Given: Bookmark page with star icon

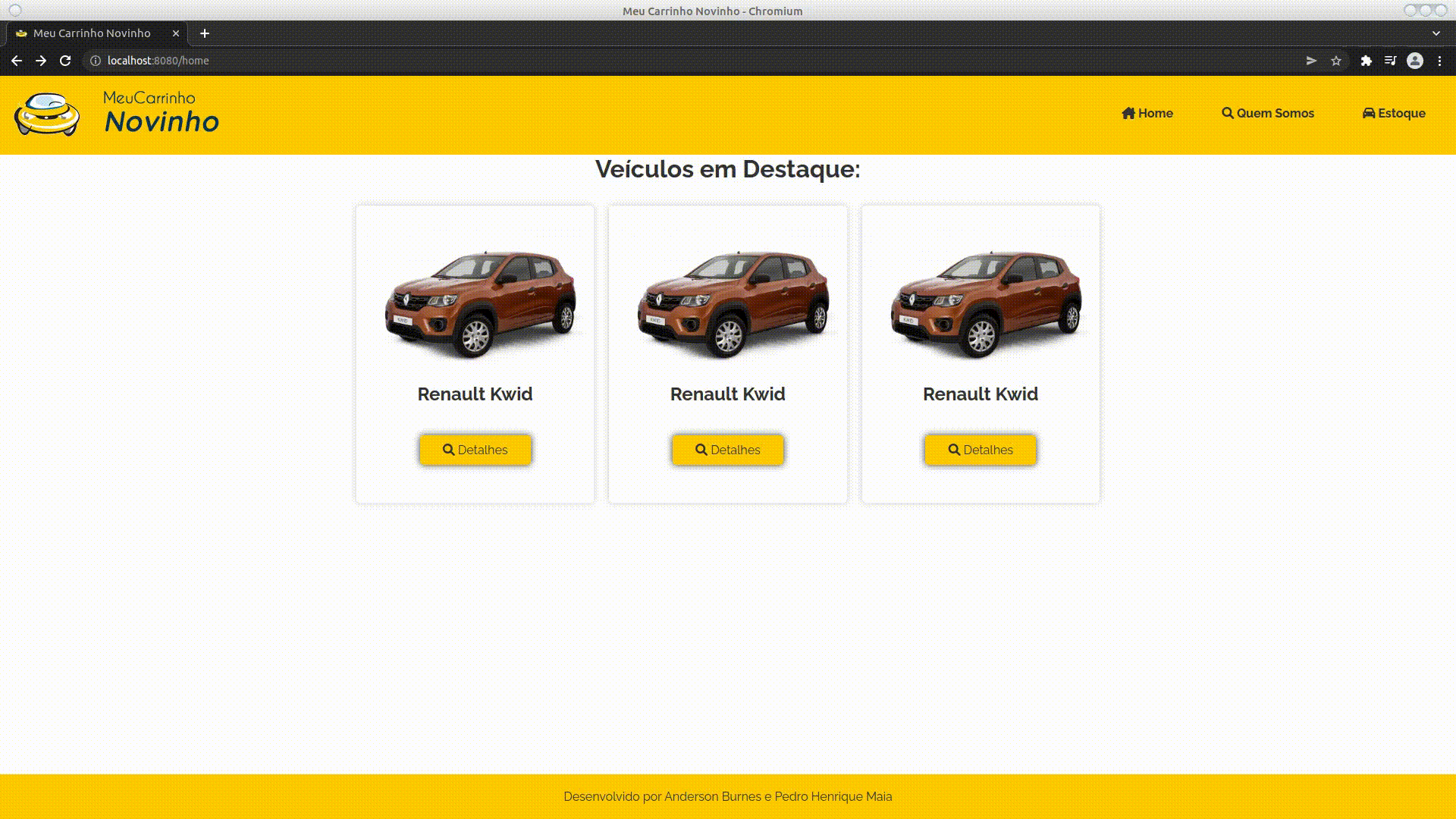Looking at the screenshot, I should [x=1336, y=61].
